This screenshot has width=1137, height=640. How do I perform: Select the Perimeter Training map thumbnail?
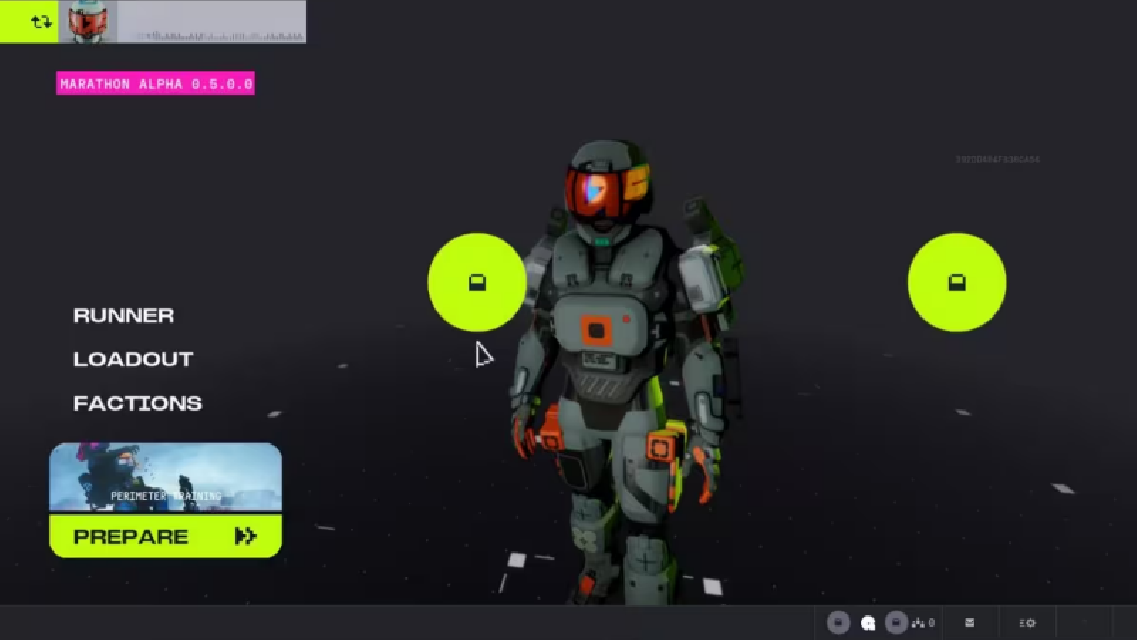[165, 478]
